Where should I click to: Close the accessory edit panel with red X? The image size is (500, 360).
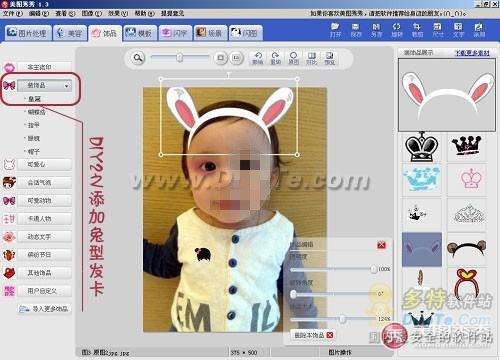tap(381, 246)
